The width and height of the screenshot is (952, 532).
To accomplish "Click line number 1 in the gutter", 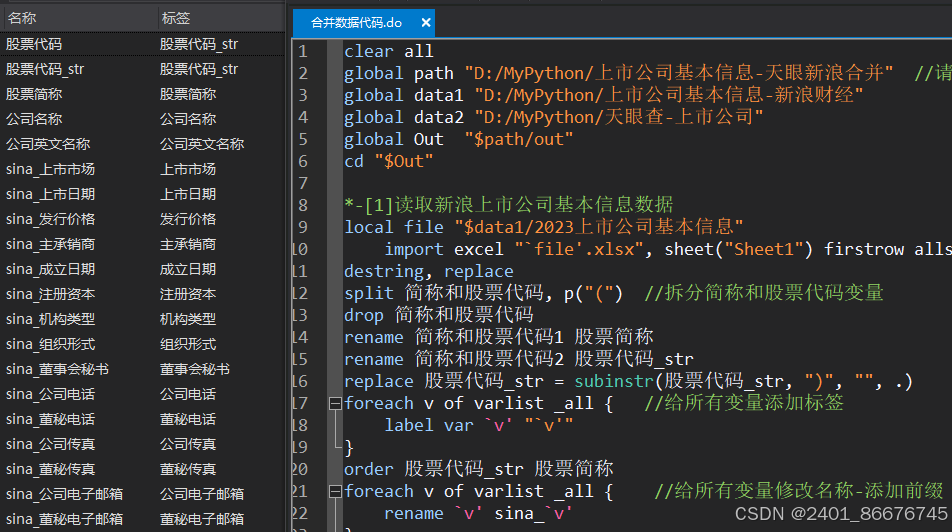I will tap(303, 51).
